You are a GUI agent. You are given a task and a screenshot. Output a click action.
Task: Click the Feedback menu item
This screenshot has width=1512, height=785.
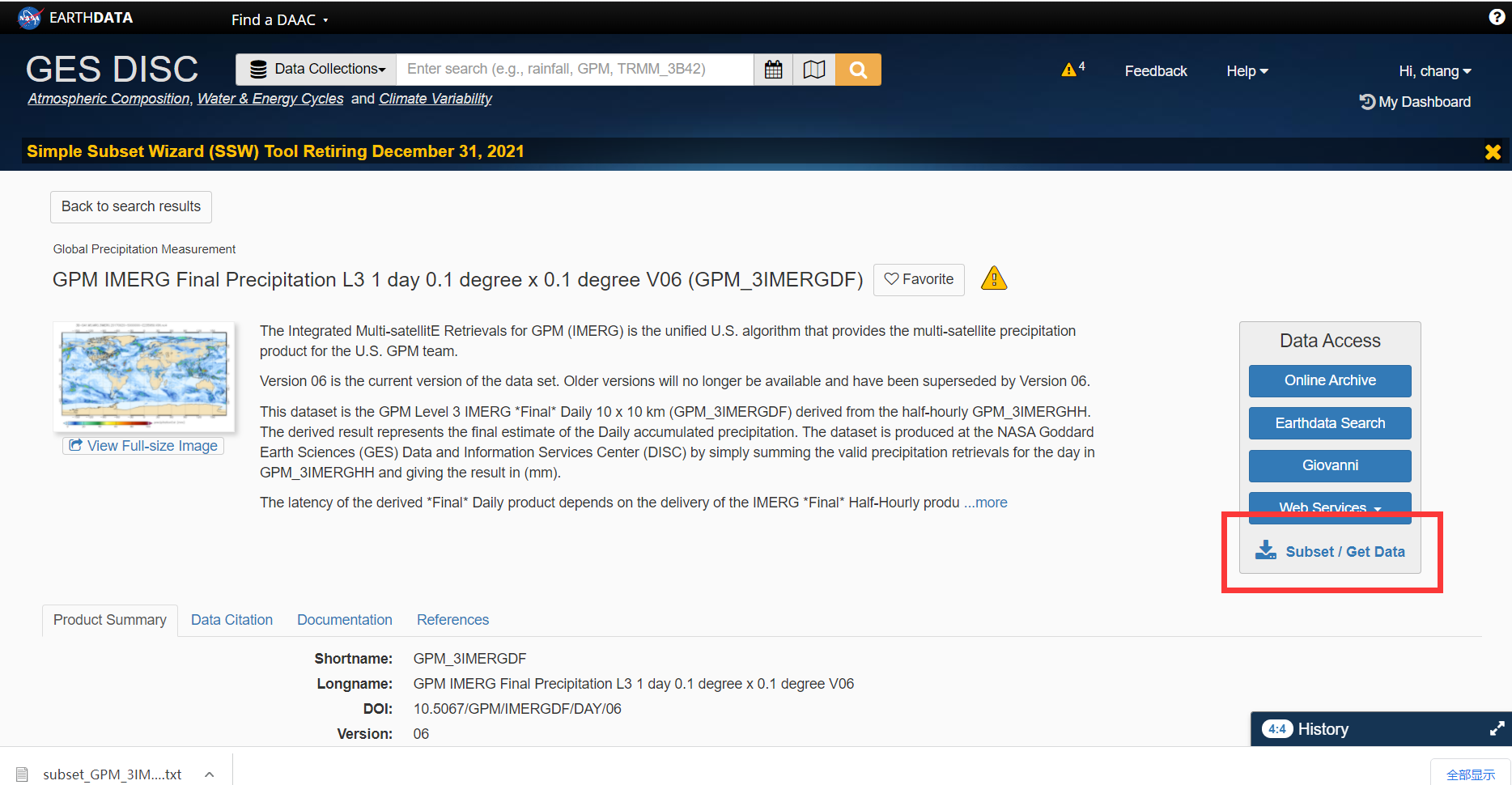coord(1155,71)
